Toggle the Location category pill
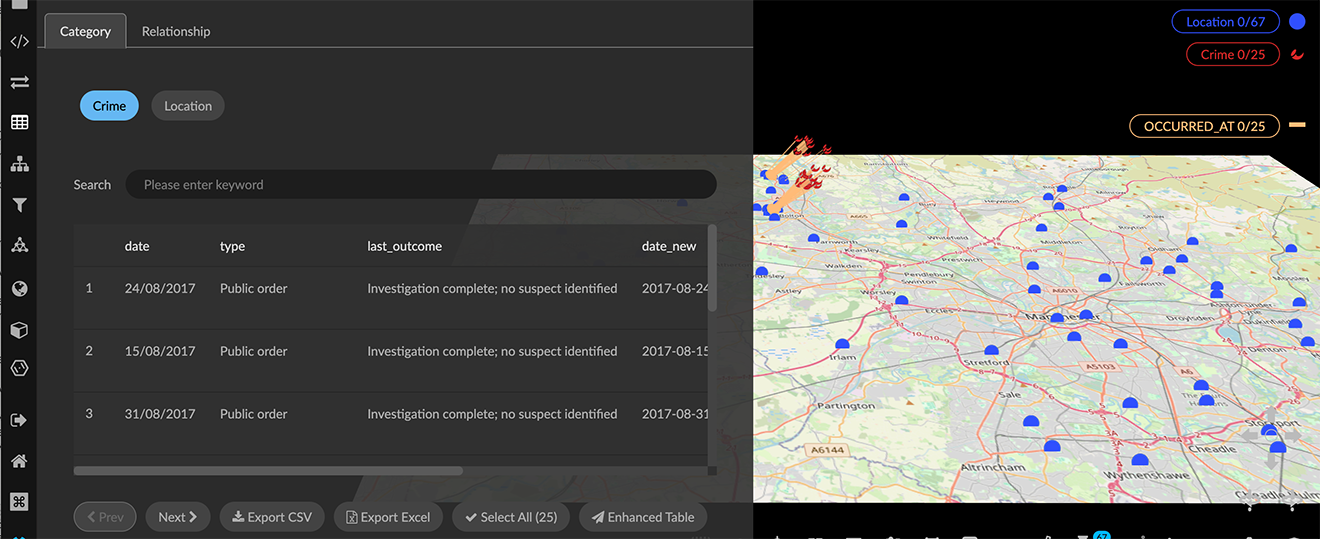1320x539 pixels. [188, 106]
